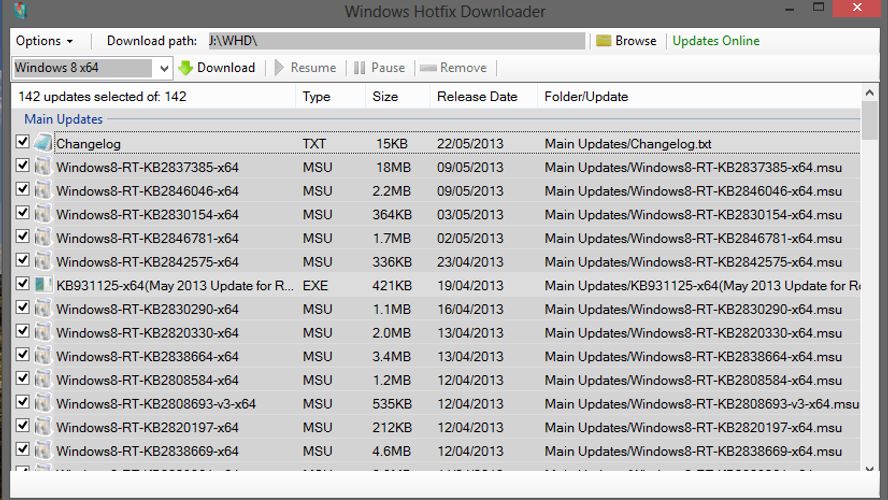Click the Pause button label
This screenshot has width=888, height=500.
(388, 68)
